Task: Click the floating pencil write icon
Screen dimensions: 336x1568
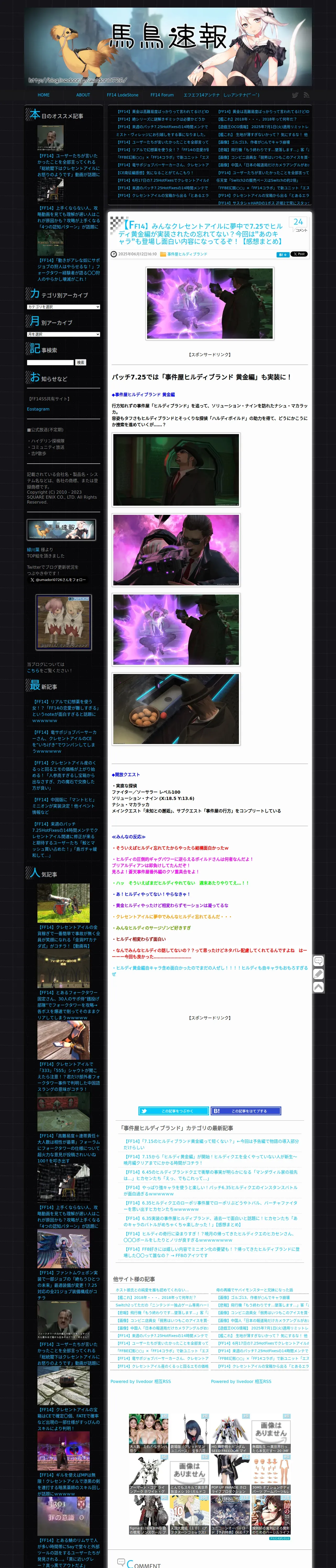Action: tap(318, 974)
